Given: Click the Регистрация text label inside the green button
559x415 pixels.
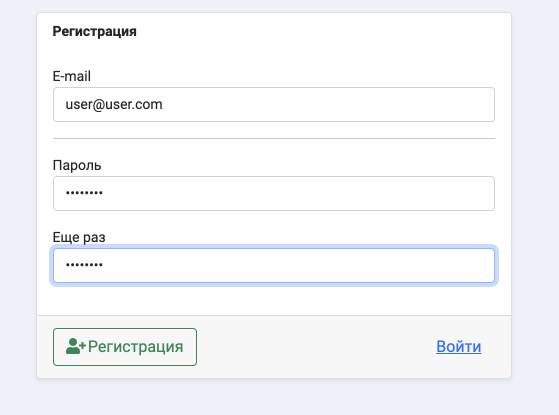Looking at the screenshot, I should [x=135, y=347].
